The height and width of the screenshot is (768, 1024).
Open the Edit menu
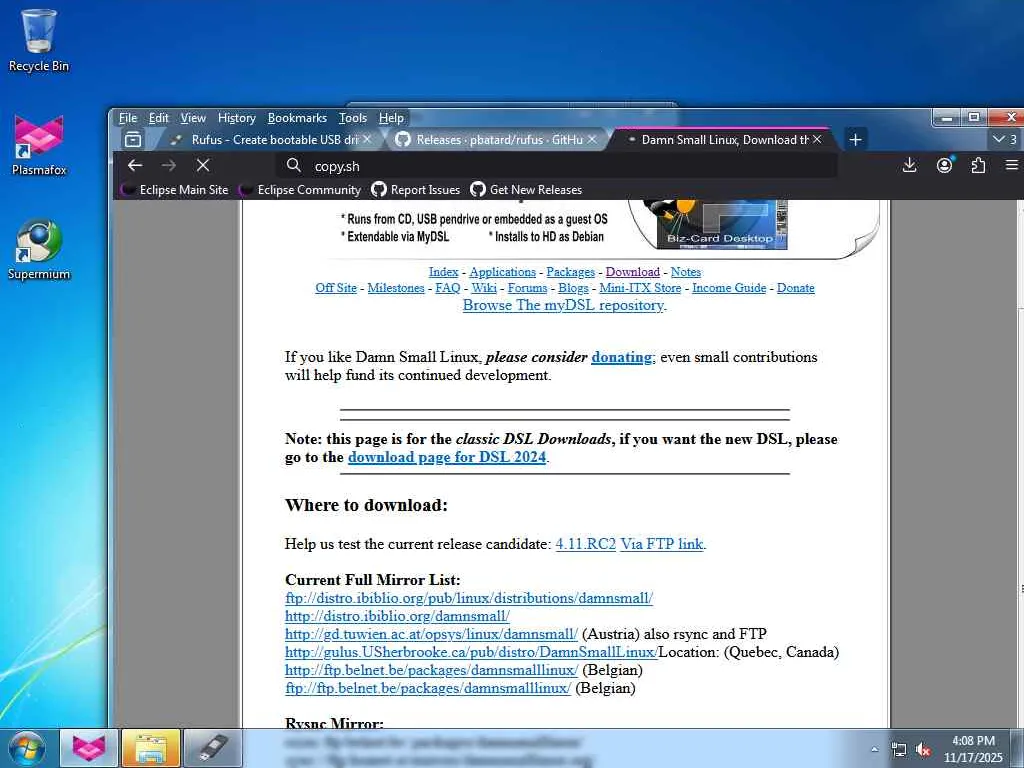tap(159, 118)
